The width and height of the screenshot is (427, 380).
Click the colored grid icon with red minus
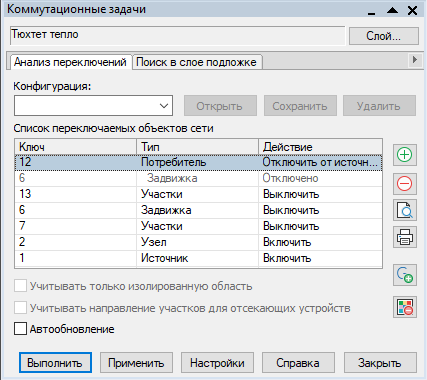pos(405,307)
